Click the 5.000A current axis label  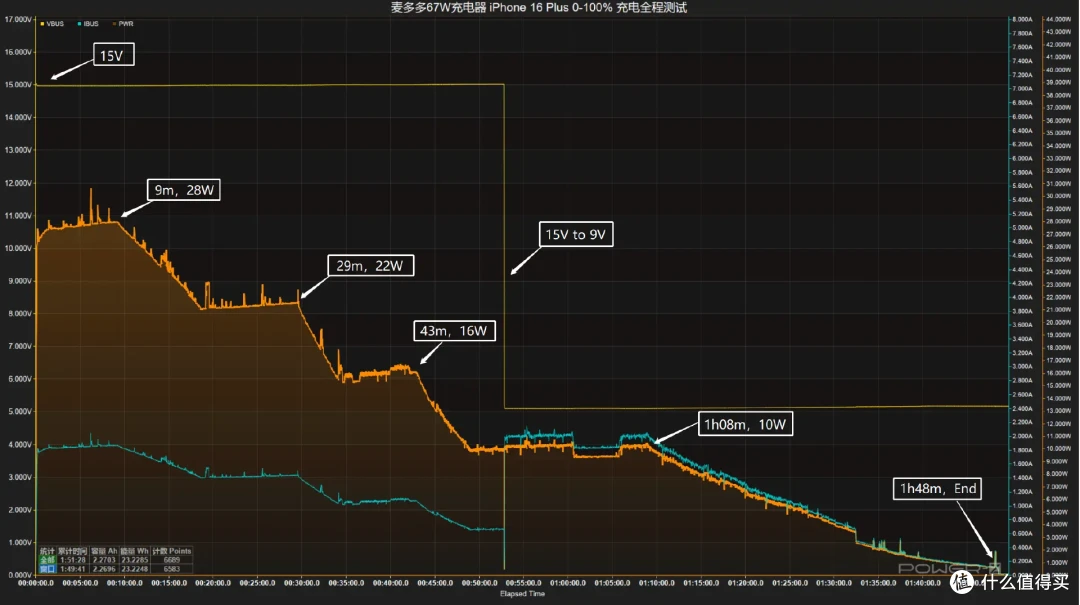tap(1023, 227)
